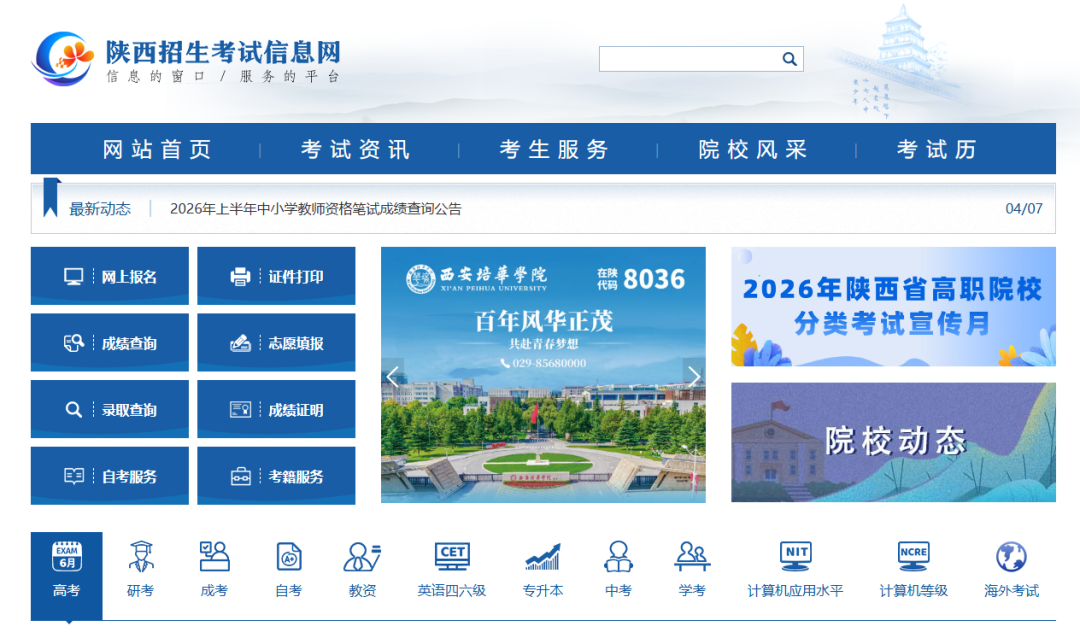Click the search magnifier icon
This screenshot has height=632, width=1080.
pos(789,58)
